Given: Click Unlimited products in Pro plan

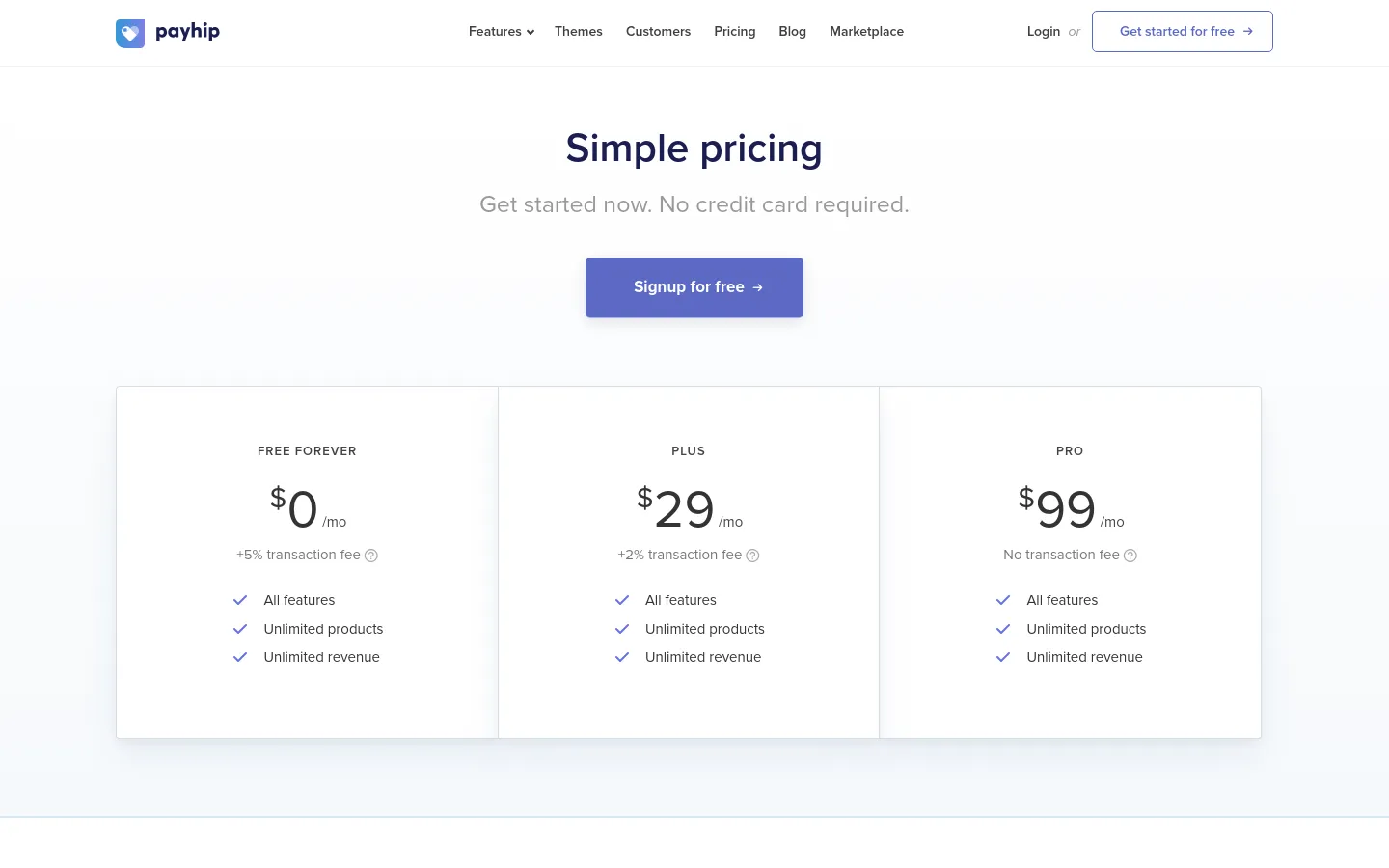Looking at the screenshot, I should point(1086,629).
